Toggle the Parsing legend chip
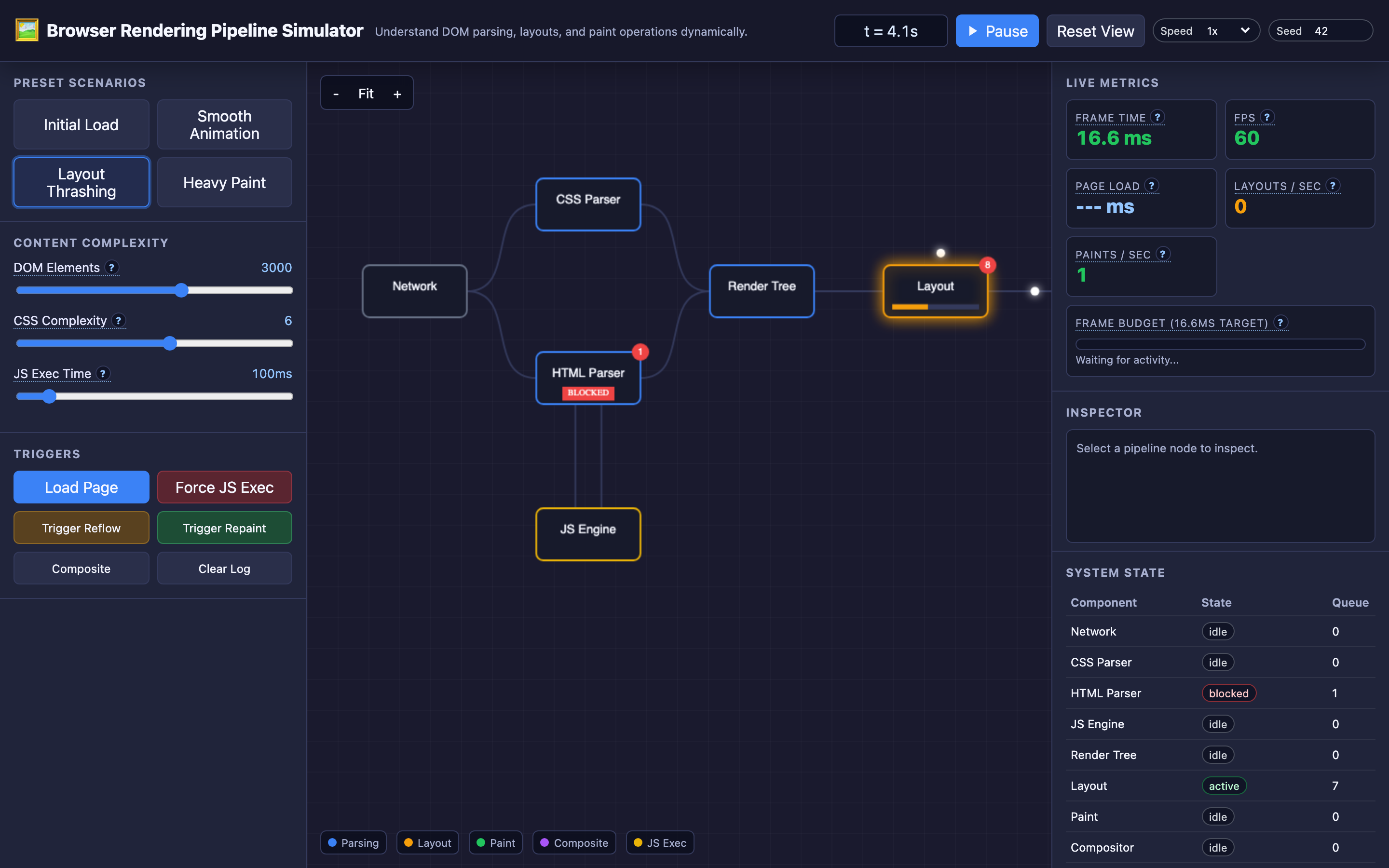Screen dimensions: 1389x868 (x=354, y=843)
